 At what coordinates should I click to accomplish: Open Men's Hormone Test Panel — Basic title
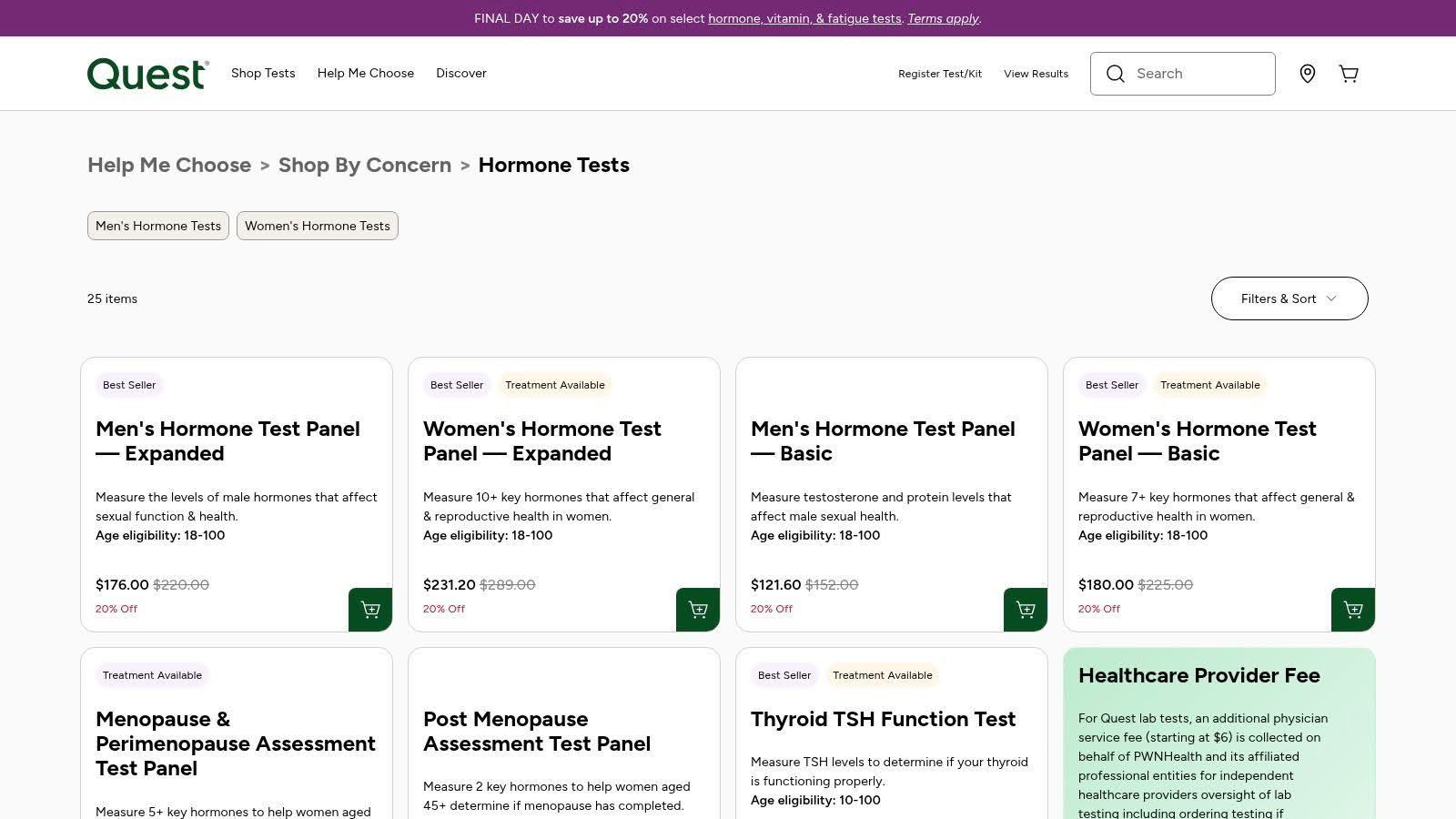pyautogui.click(x=883, y=441)
